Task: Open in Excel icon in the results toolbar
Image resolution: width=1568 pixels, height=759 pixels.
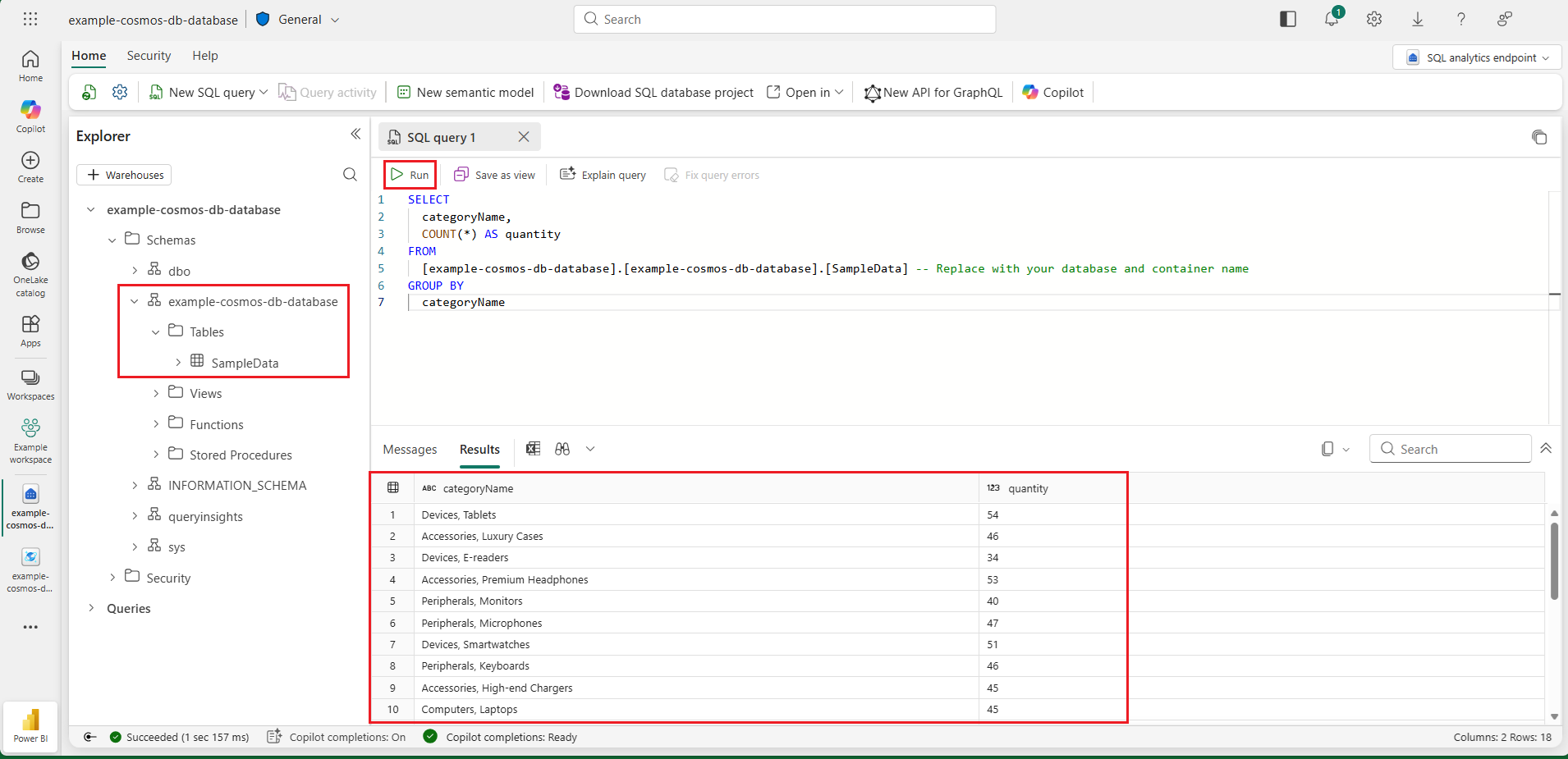Action: (x=534, y=449)
